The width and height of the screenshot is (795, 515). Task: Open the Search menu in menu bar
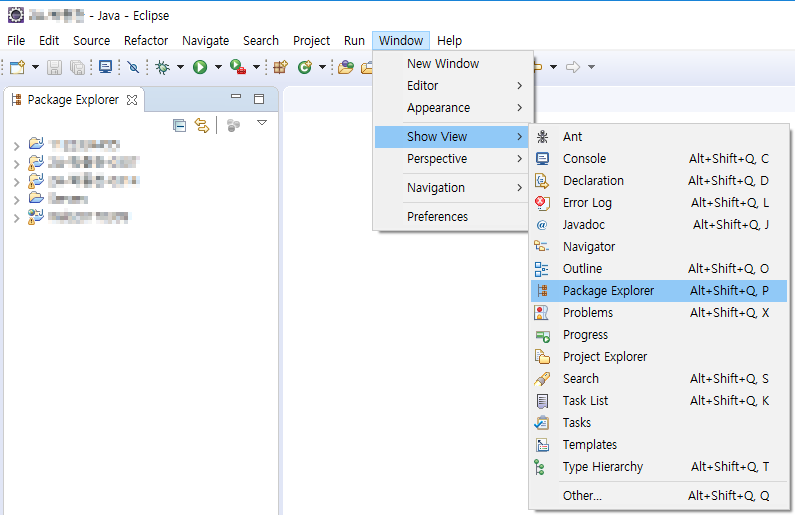click(261, 41)
